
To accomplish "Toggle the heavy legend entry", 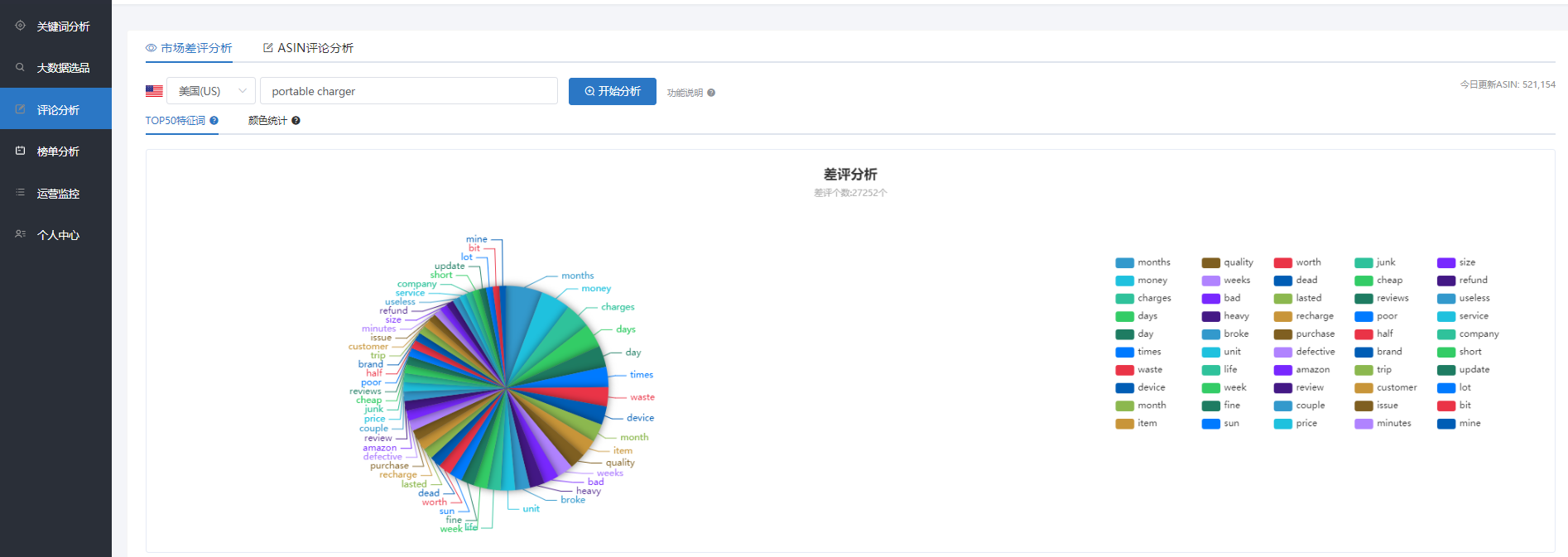I will pos(1225,316).
